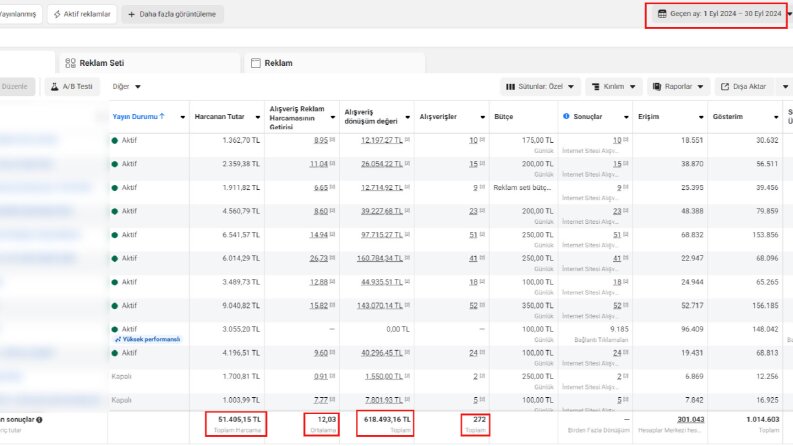Click conversion value 143.070,14 TL
This screenshot has height=446, width=793.
coord(380,305)
